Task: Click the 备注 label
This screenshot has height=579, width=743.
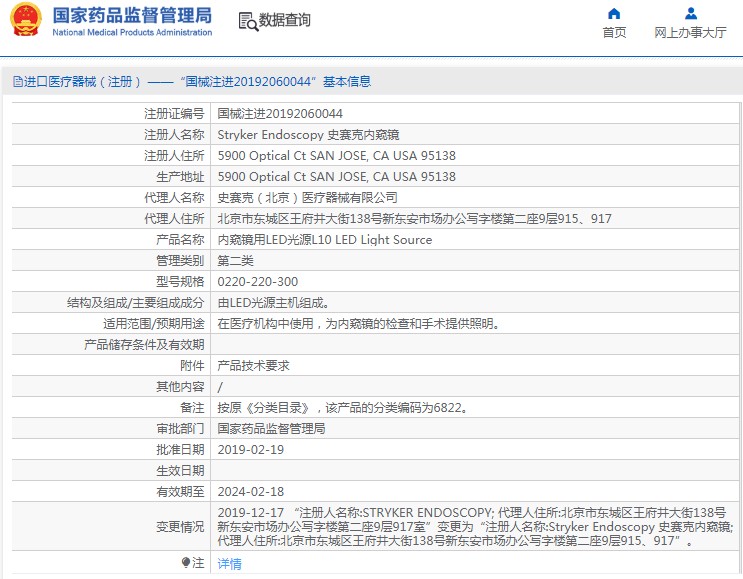Action: [192, 407]
